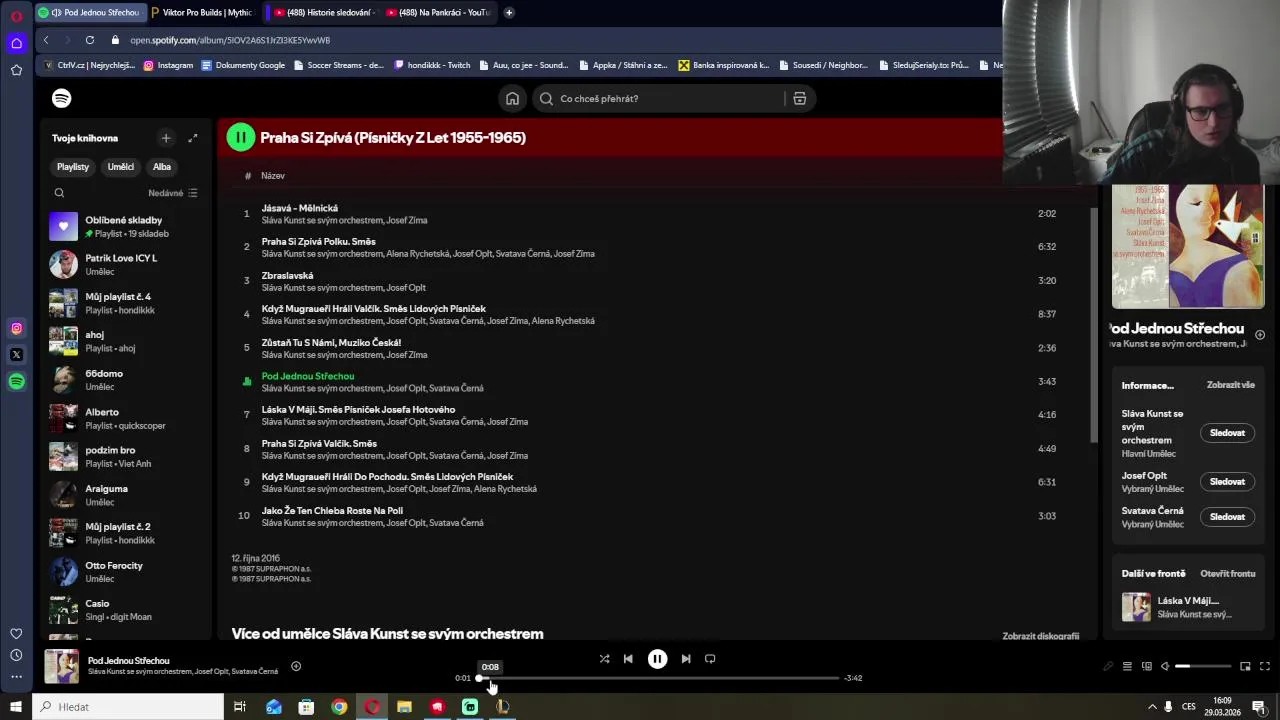
Task: Switch to Na Pankráci YouTube tab
Action: 437,12
